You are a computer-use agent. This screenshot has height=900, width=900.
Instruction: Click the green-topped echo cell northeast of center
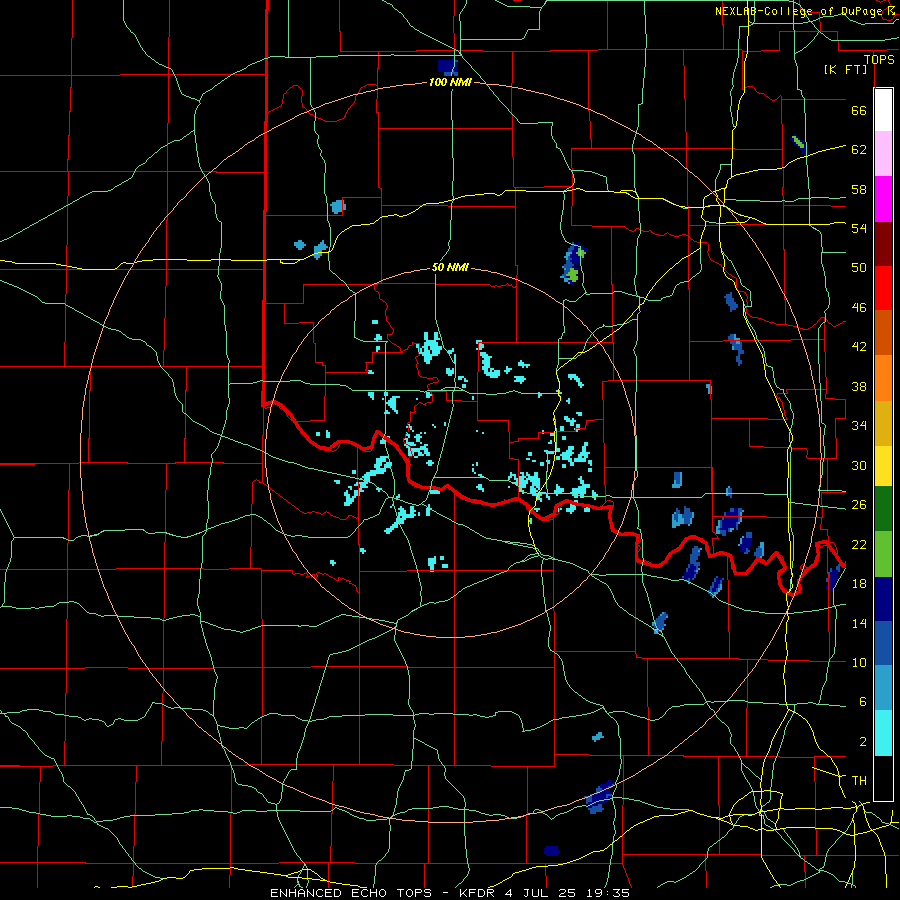(573, 263)
